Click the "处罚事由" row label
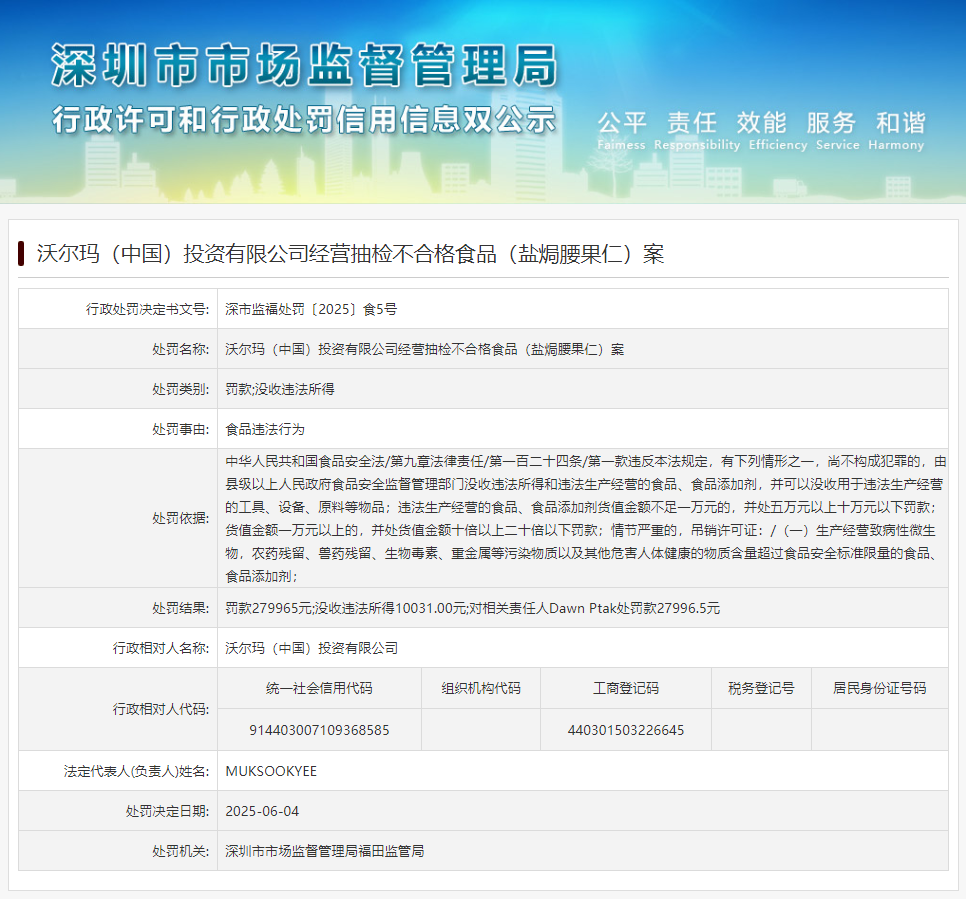The width and height of the screenshot is (966, 899). click(x=181, y=429)
